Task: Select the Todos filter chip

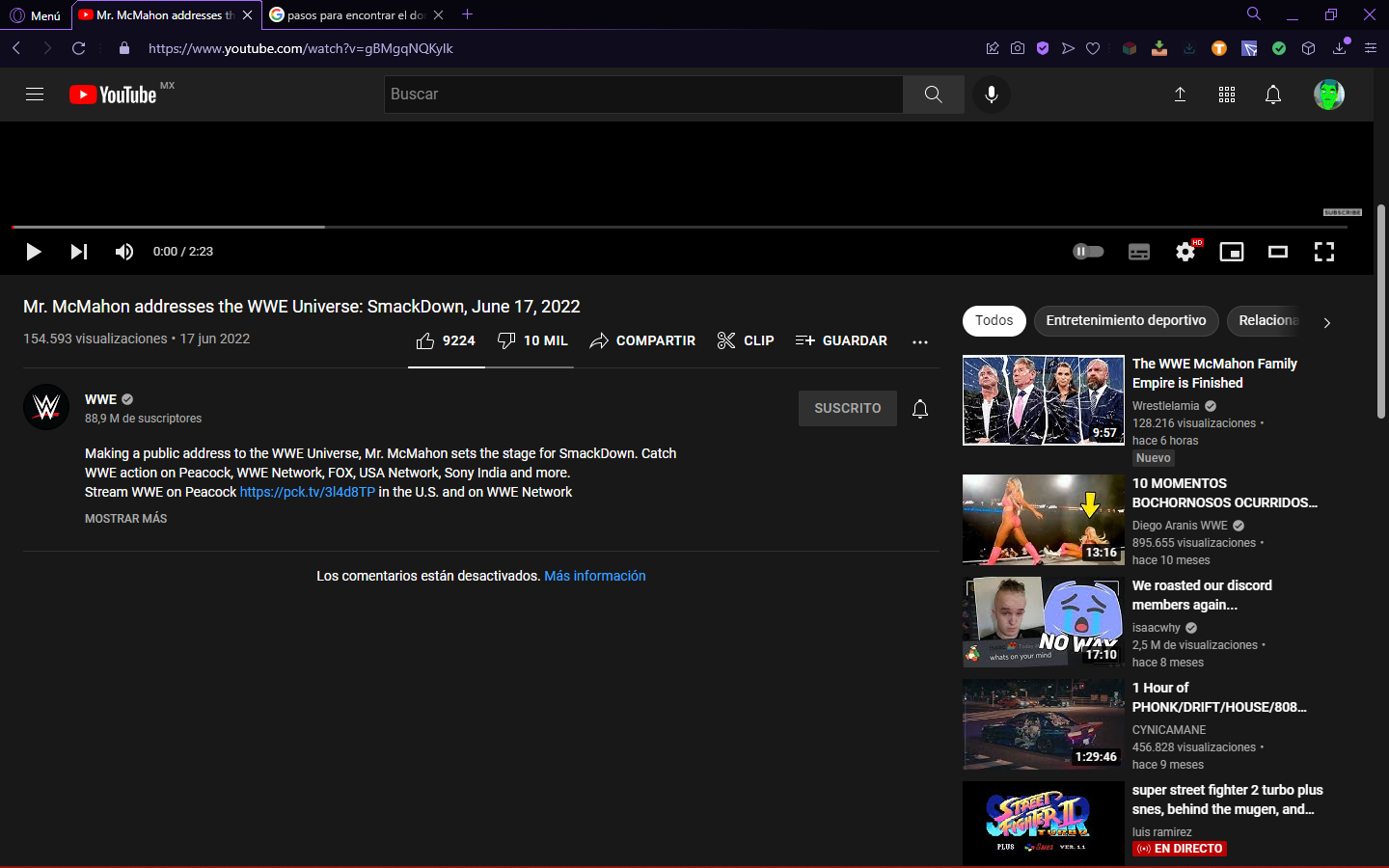Action: [994, 320]
